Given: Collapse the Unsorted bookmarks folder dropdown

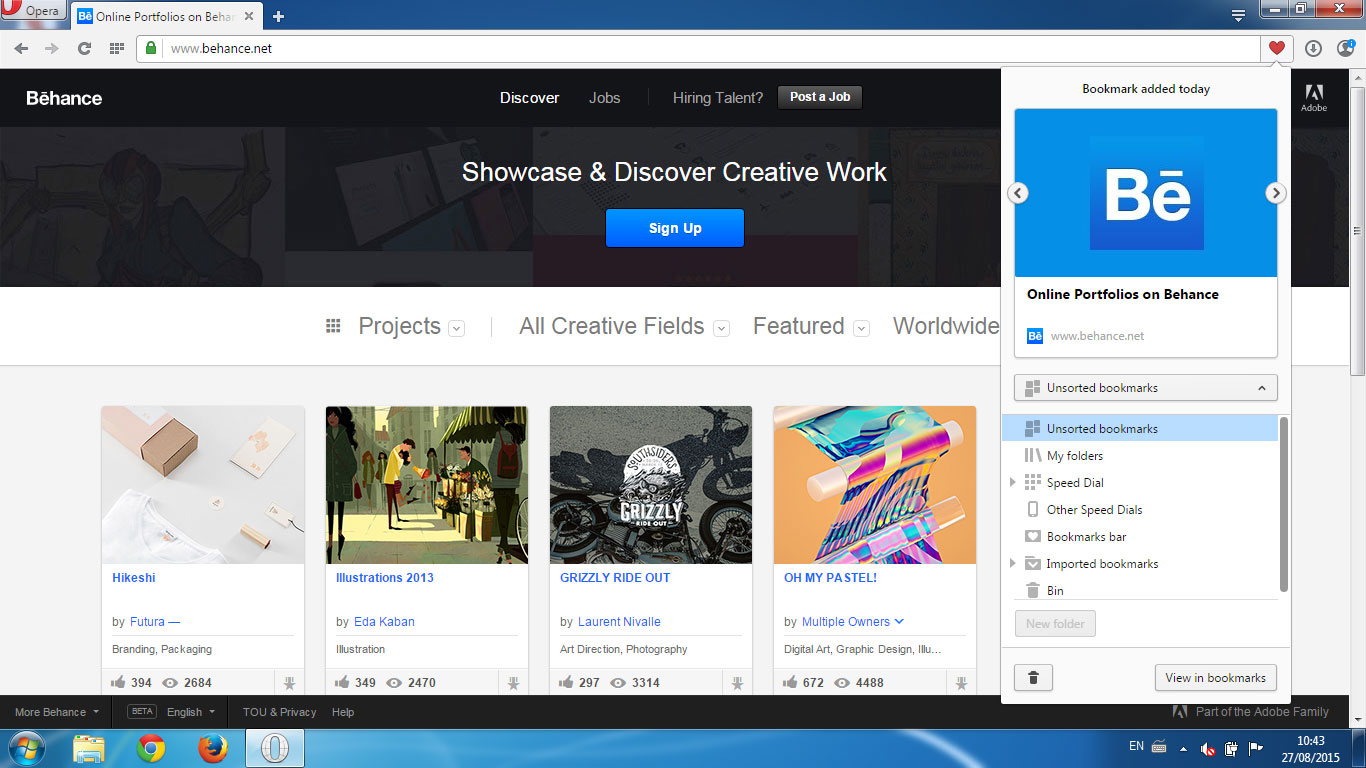Looking at the screenshot, I should coord(1146,388).
